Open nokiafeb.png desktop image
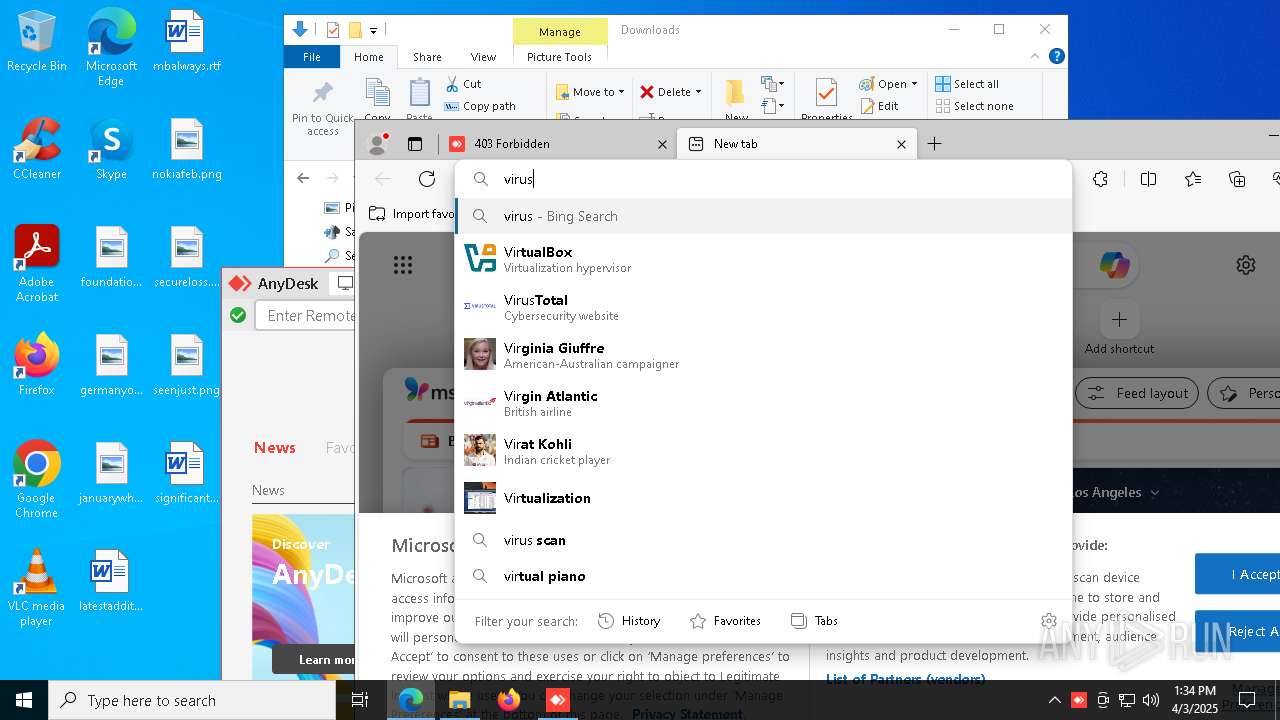Screen dimensions: 1280x720 (x=187, y=150)
